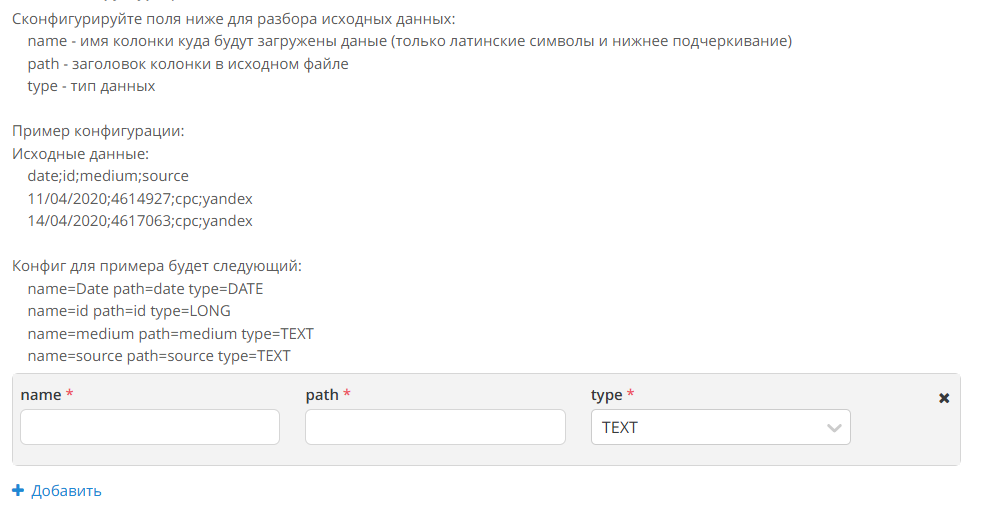Image resolution: width=990 pixels, height=516 pixels.
Task: Click the red asterisk next to name
Action: (x=69, y=393)
